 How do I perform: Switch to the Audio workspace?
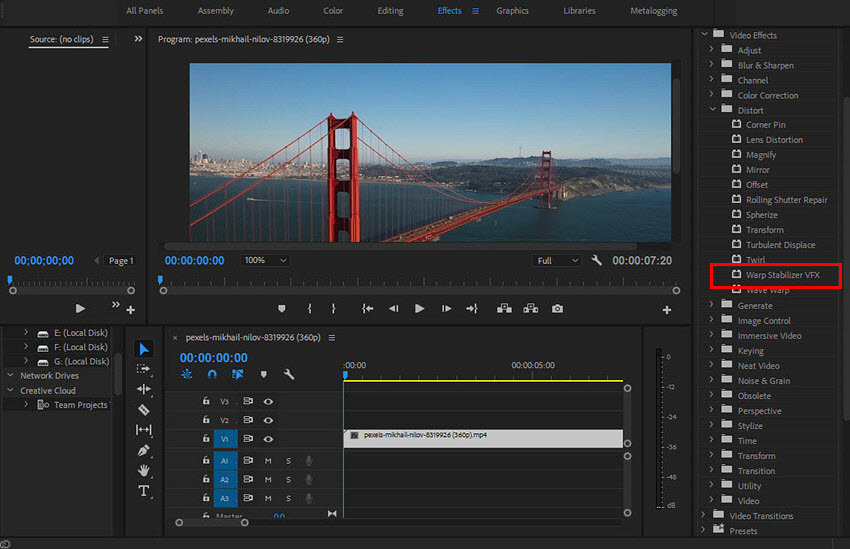pos(278,11)
